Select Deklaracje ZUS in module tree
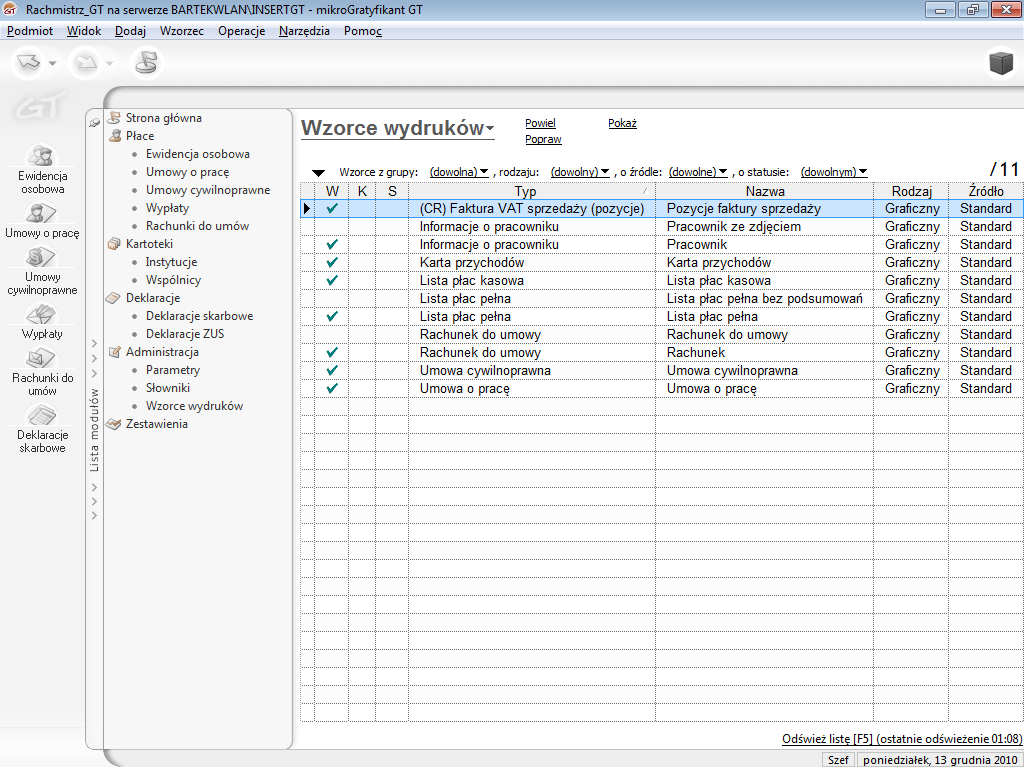This screenshot has width=1024, height=767. point(185,334)
